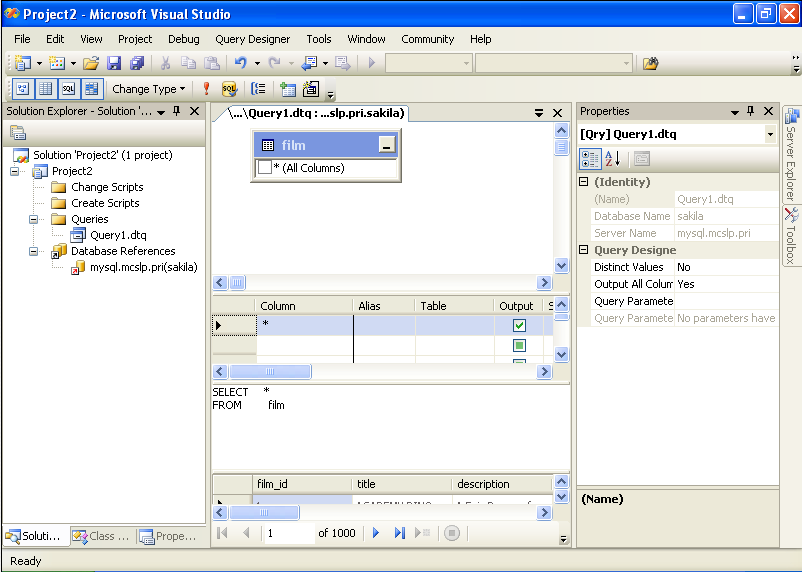Switch to the Class View tab

pos(101,536)
